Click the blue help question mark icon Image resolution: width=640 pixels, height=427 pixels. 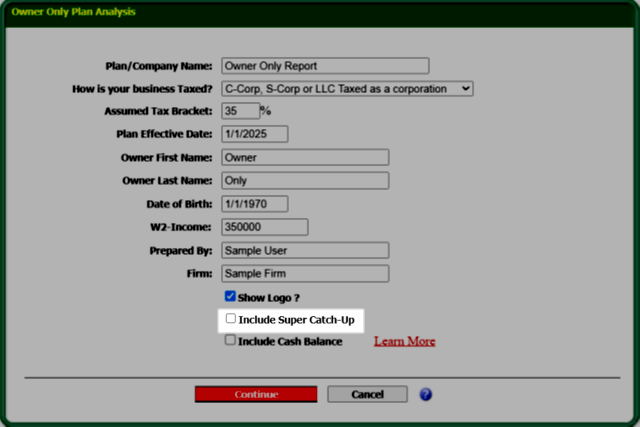426,394
